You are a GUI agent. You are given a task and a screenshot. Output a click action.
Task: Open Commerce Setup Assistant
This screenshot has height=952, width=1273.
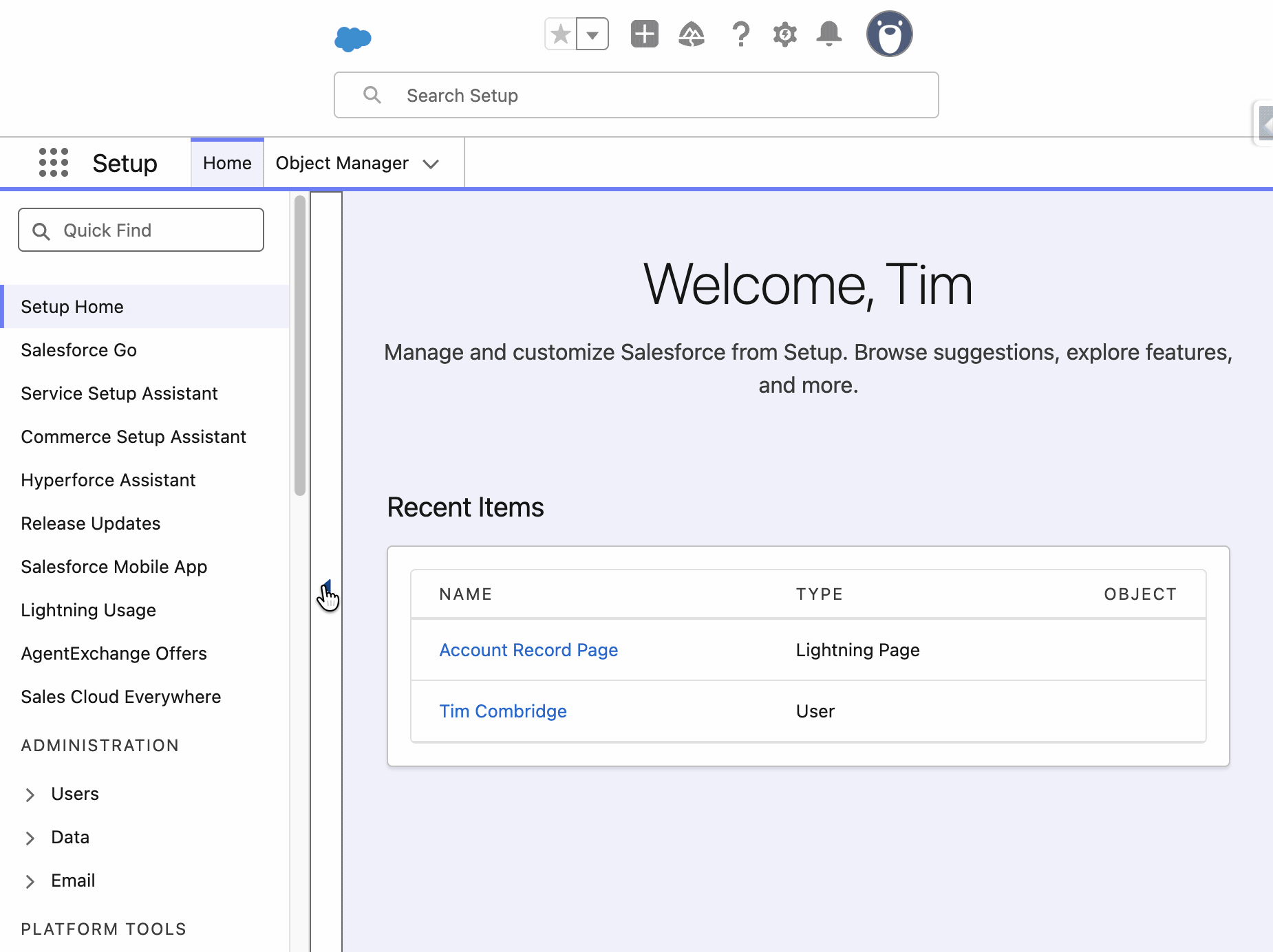[133, 437]
